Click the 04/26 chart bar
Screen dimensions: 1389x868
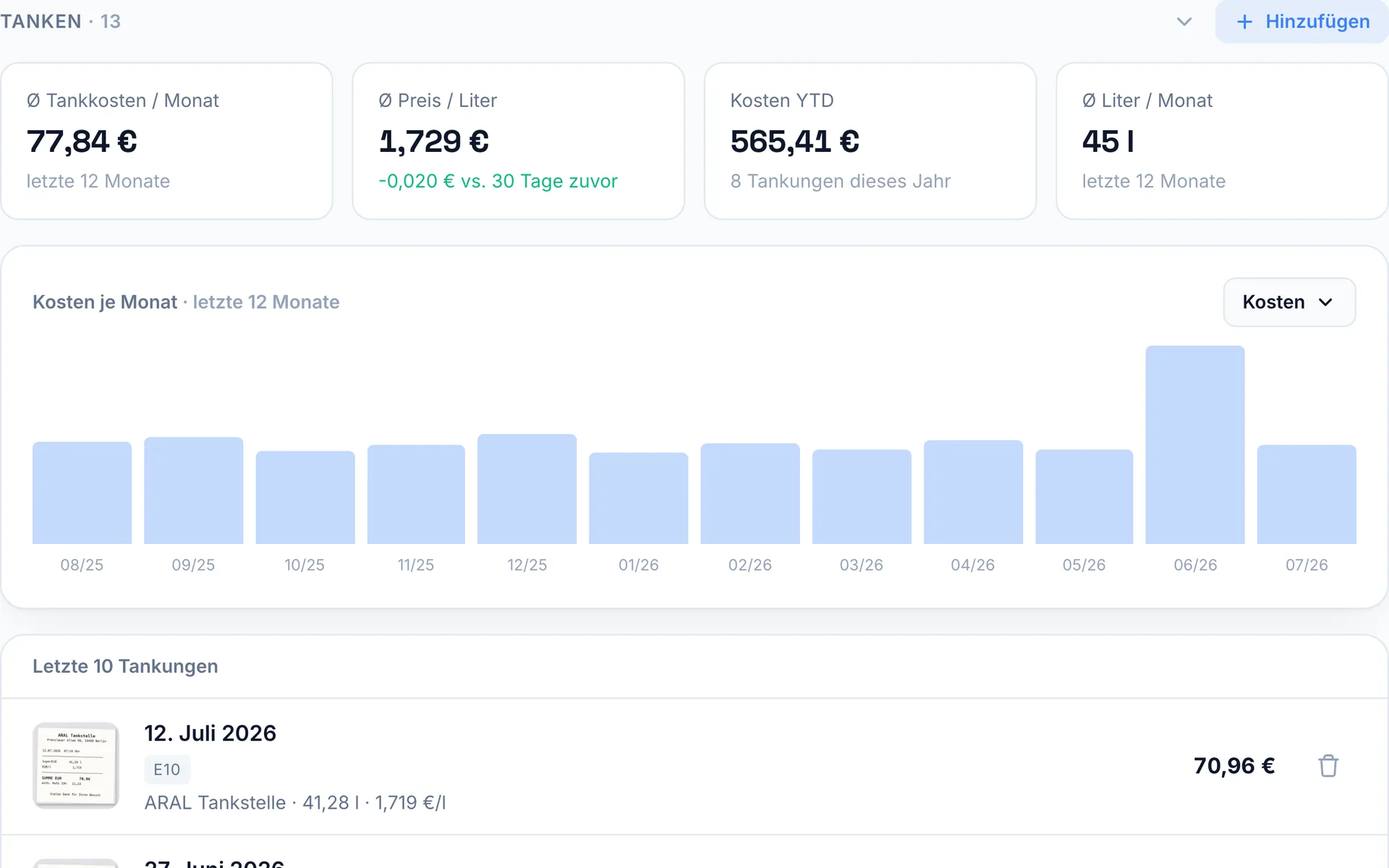tap(973, 492)
